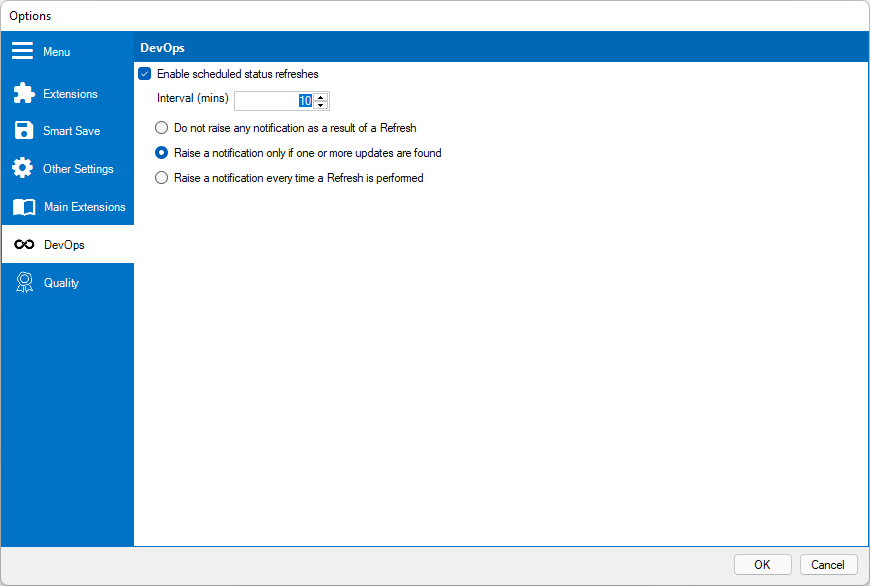Click the Other Settings gear icon
Image resolution: width=870 pixels, height=586 pixels.
click(23, 169)
